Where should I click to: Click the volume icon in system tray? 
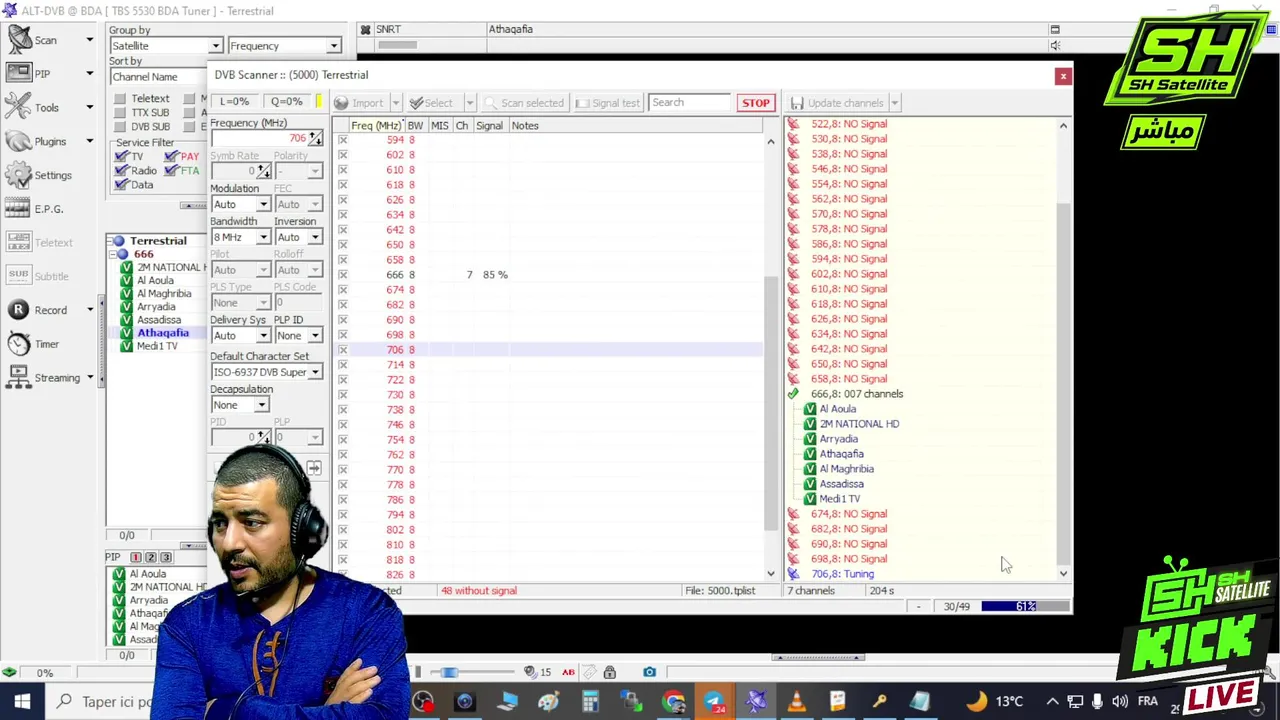1120,701
